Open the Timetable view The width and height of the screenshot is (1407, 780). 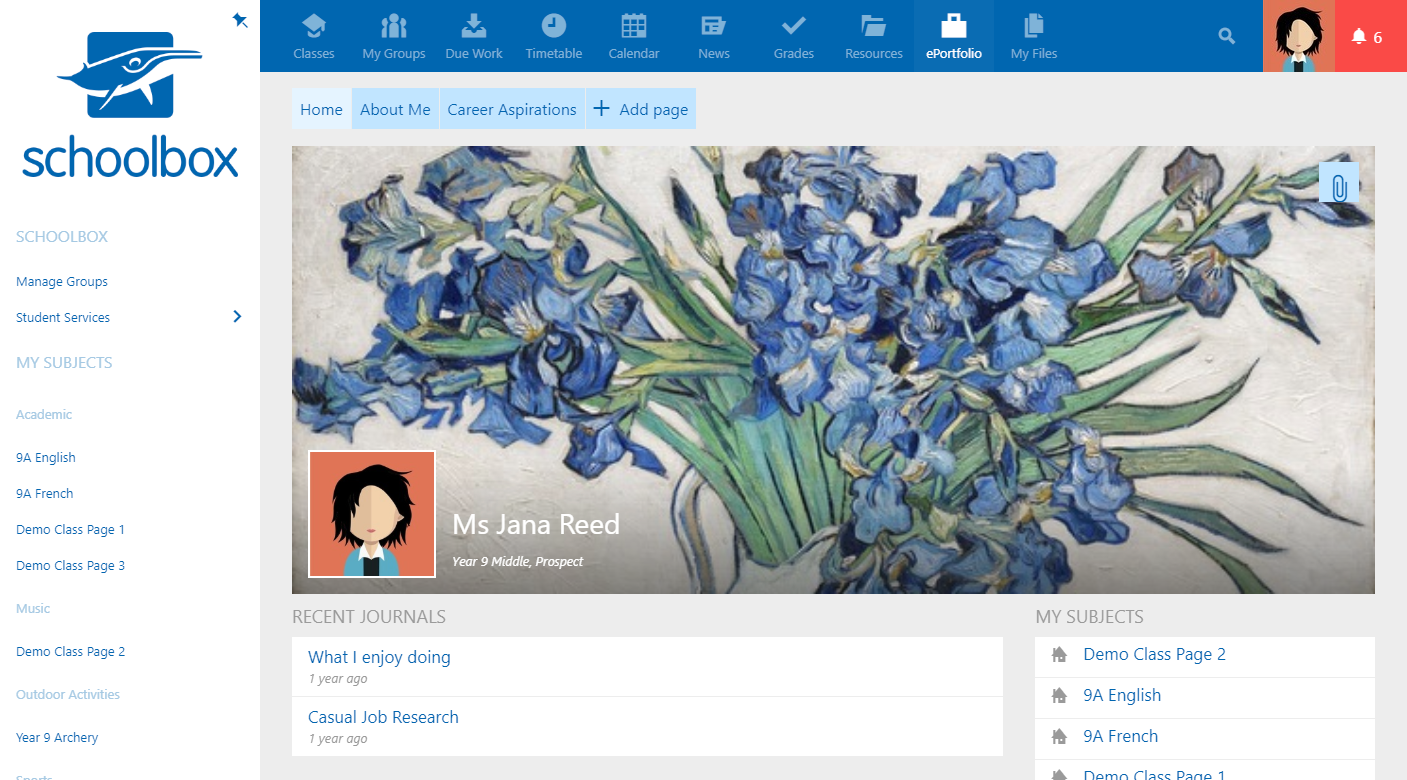[x=554, y=36]
